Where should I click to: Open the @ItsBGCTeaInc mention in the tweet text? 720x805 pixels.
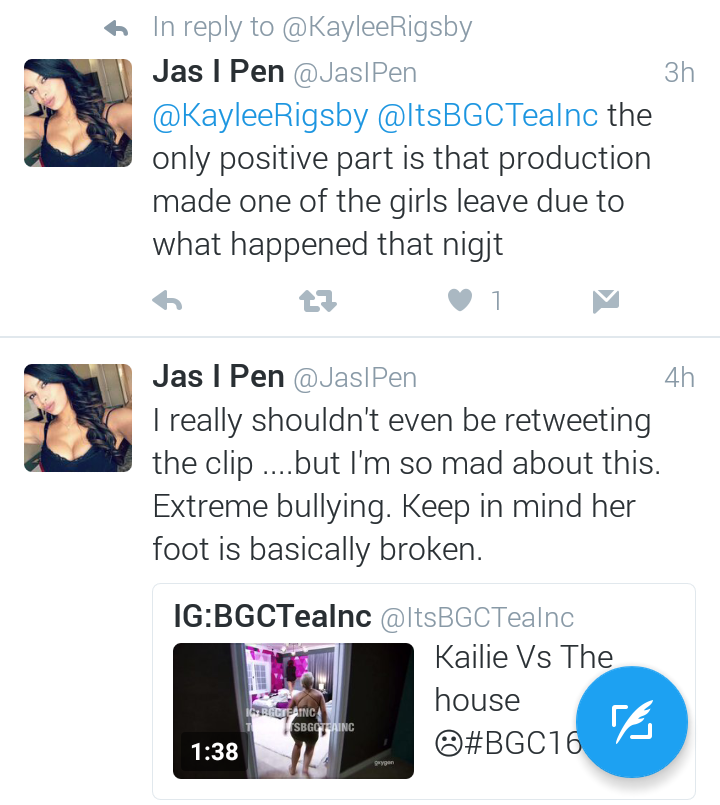488,116
